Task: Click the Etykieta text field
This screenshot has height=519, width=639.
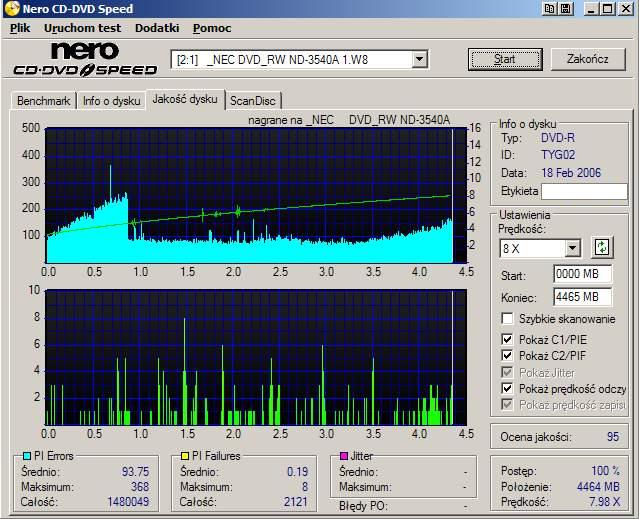Action: [x=584, y=191]
